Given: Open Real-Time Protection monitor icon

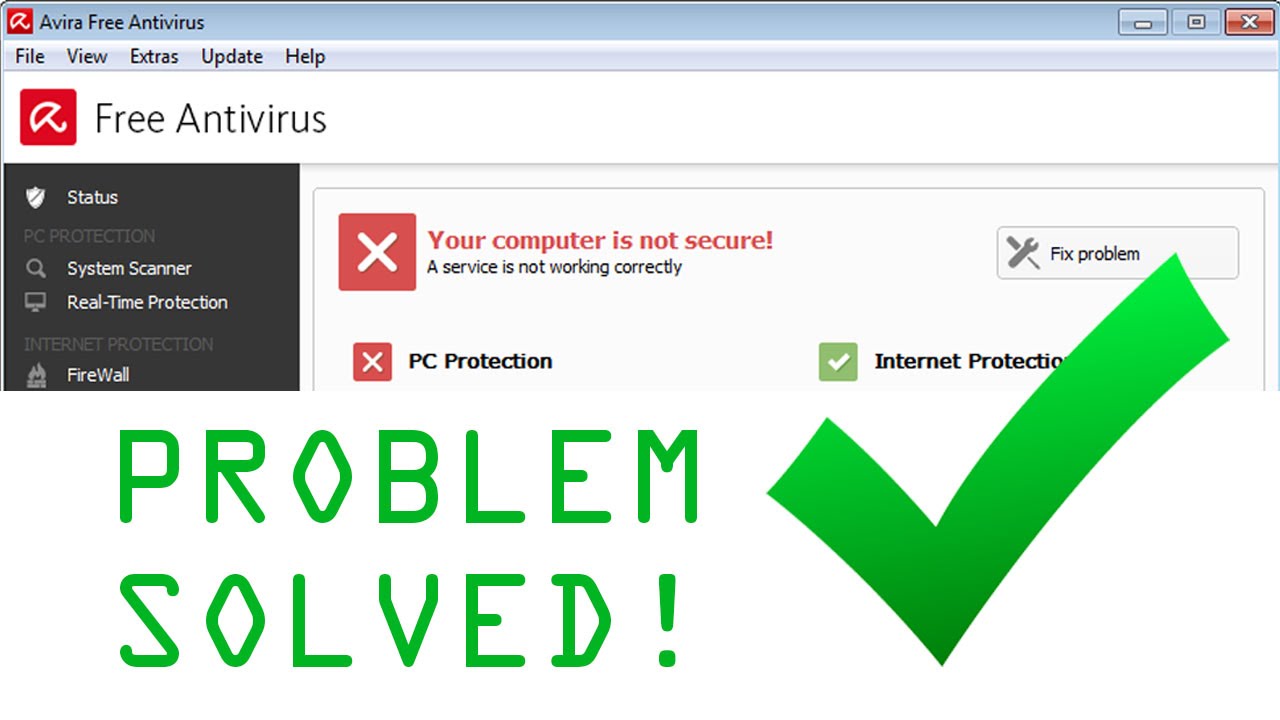Looking at the screenshot, I should tap(36, 302).
